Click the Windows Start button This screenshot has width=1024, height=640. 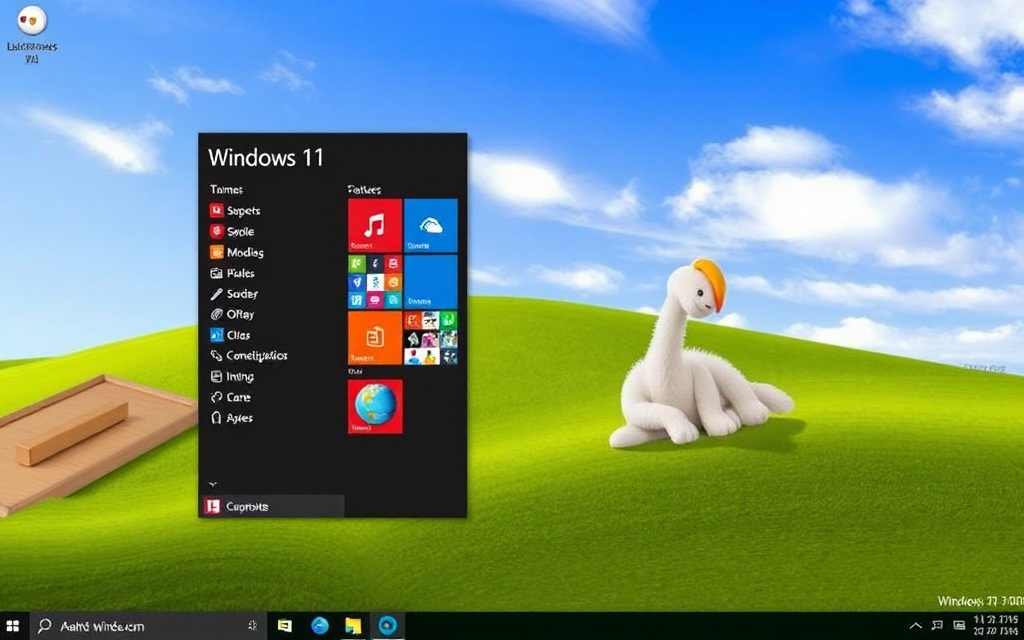13,626
